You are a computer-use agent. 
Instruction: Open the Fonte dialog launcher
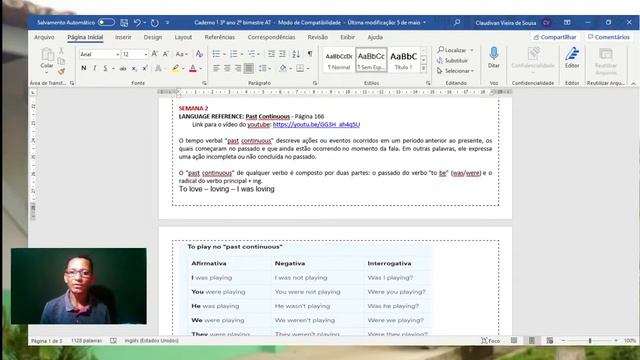click(x=204, y=83)
